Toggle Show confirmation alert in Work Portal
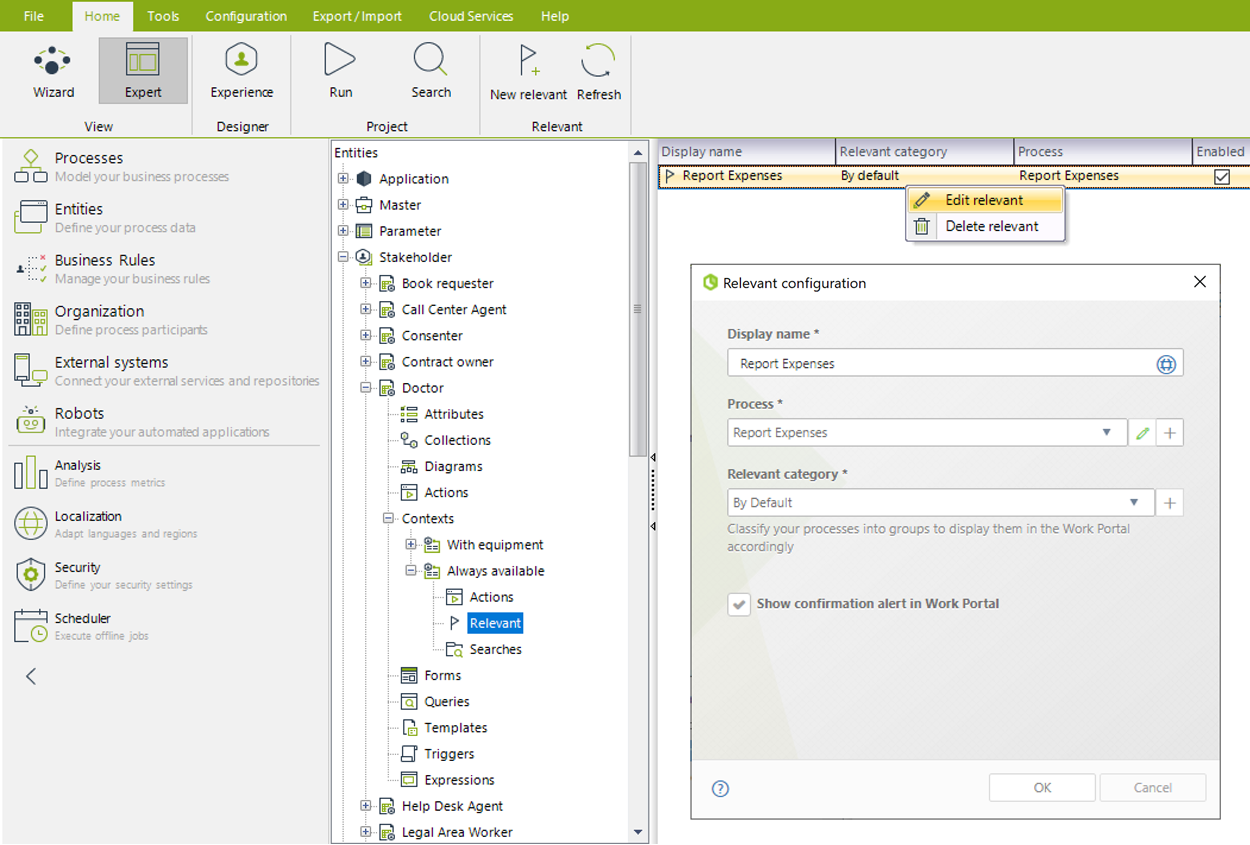This screenshot has height=845, width=1250. tap(739, 604)
